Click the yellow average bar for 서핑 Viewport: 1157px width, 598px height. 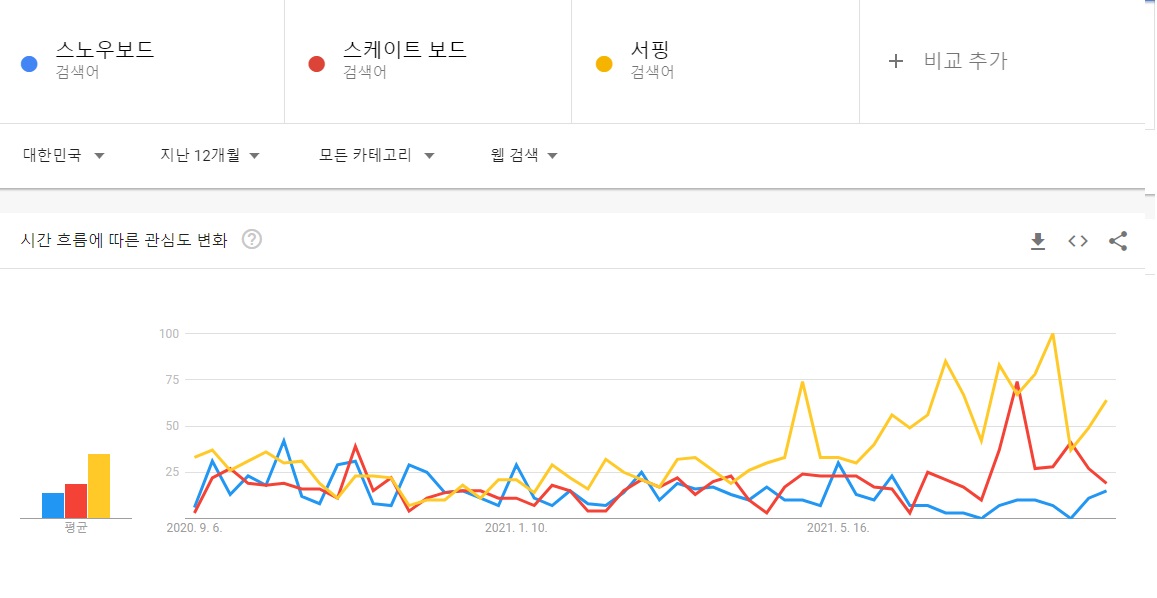(99, 486)
